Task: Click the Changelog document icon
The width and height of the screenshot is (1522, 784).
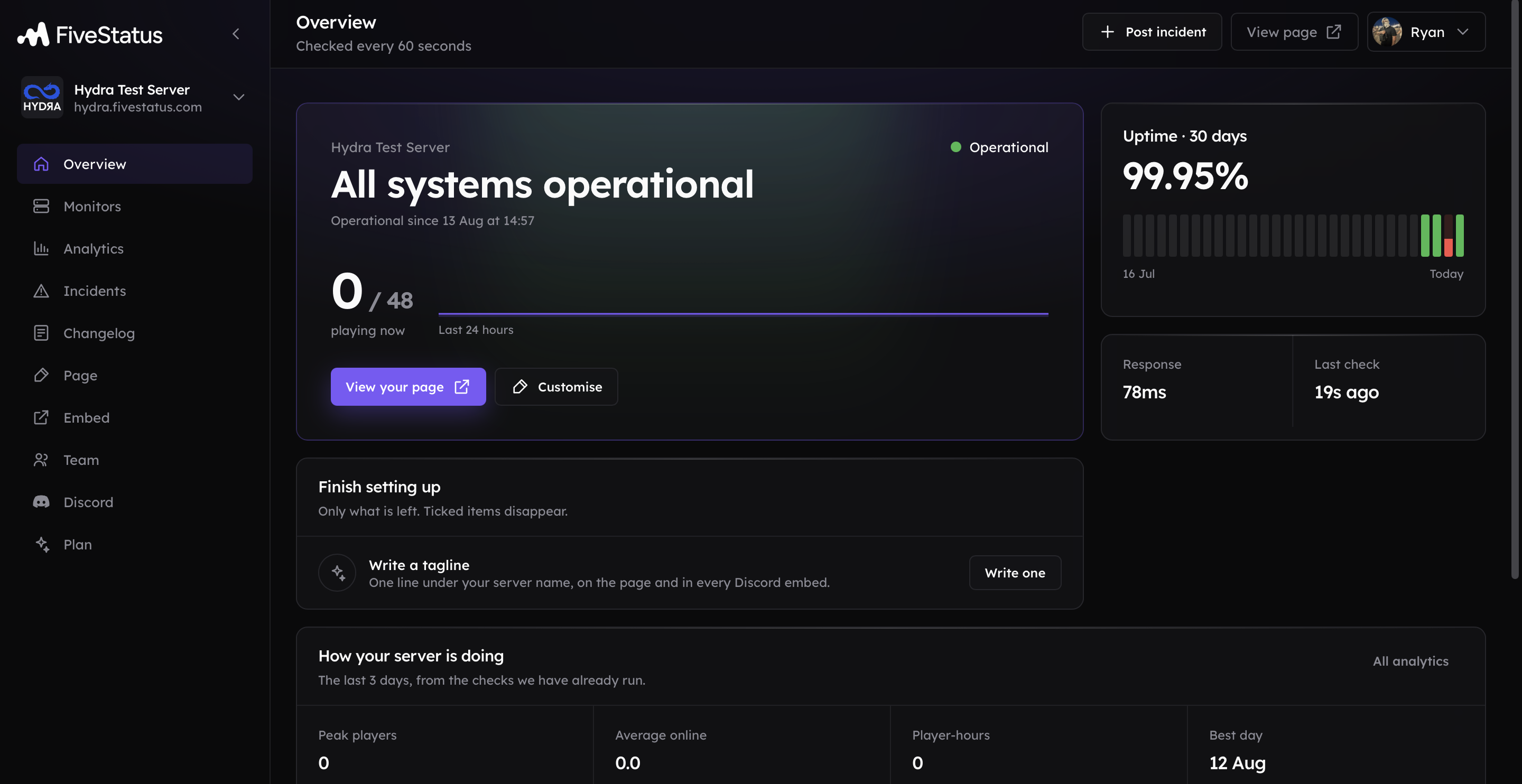Action: (x=41, y=333)
